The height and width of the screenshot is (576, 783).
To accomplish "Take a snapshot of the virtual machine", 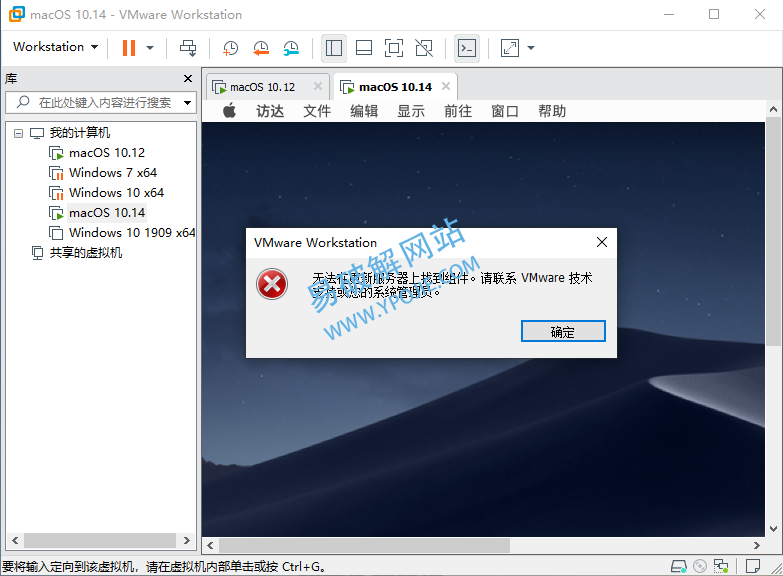I will [x=230, y=48].
